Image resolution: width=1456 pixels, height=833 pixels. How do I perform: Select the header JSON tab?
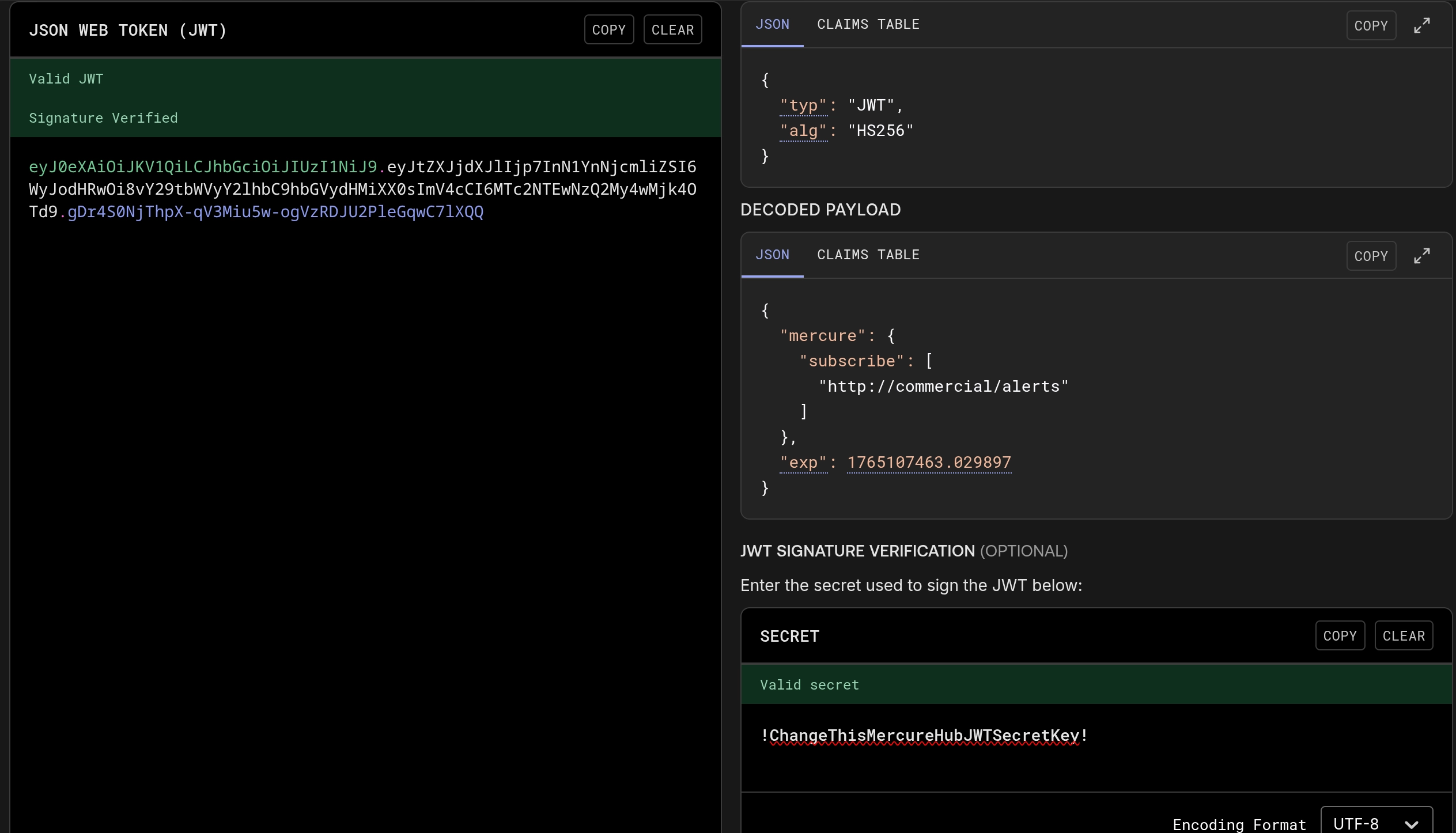(772, 24)
